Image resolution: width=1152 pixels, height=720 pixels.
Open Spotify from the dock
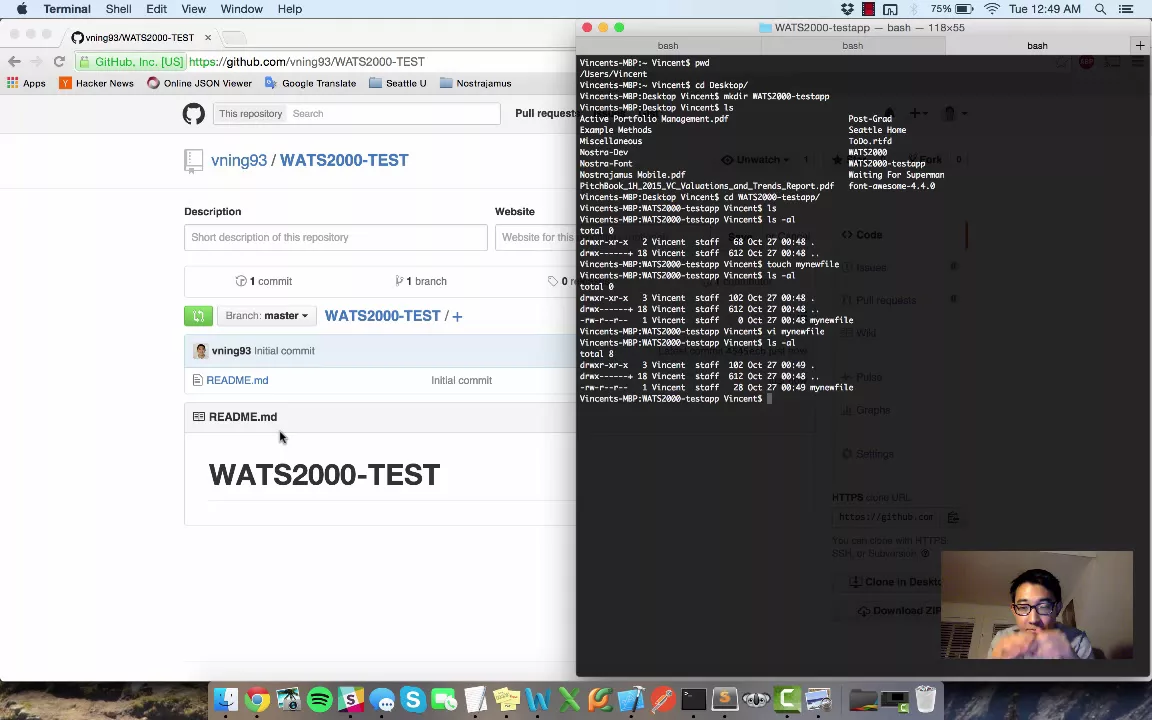point(320,699)
